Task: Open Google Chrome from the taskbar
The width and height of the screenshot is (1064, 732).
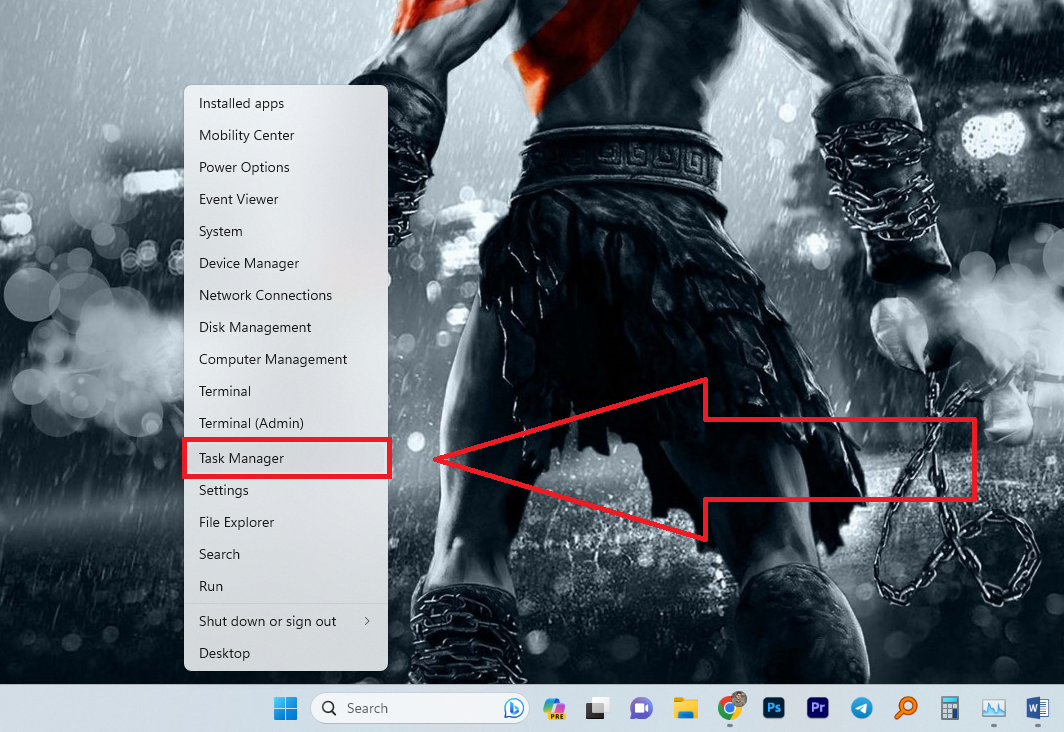Action: click(x=730, y=708)
